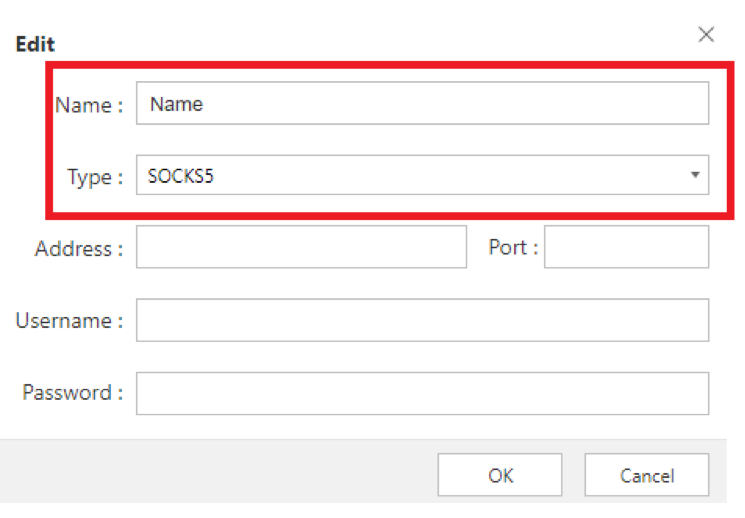Click the gray footer bar left of OK
The width and height of the screenshot is (745, 518).
click(219, 471)
